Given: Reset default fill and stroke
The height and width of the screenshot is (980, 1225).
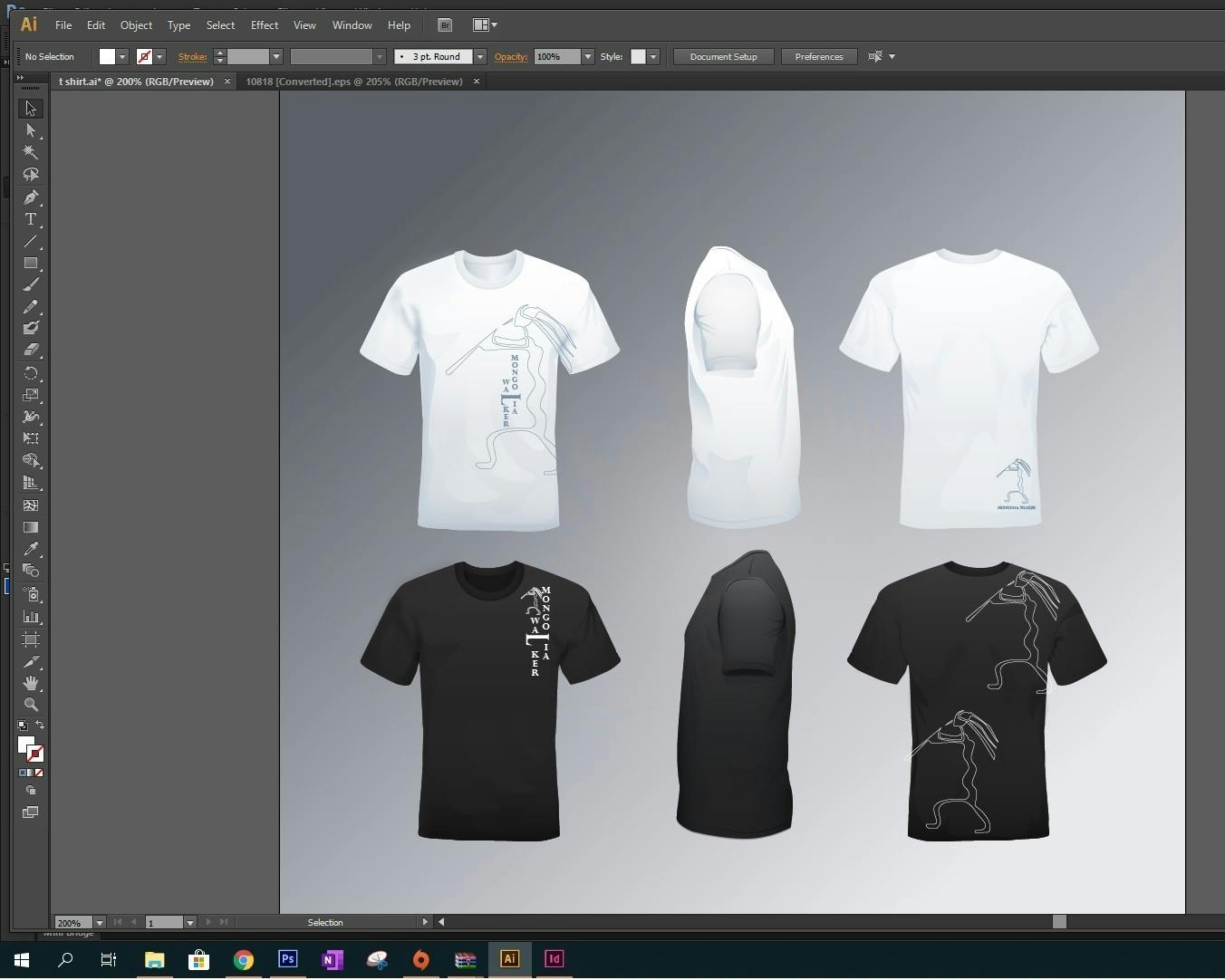Looking at the screenshot, I should (23, 725).
